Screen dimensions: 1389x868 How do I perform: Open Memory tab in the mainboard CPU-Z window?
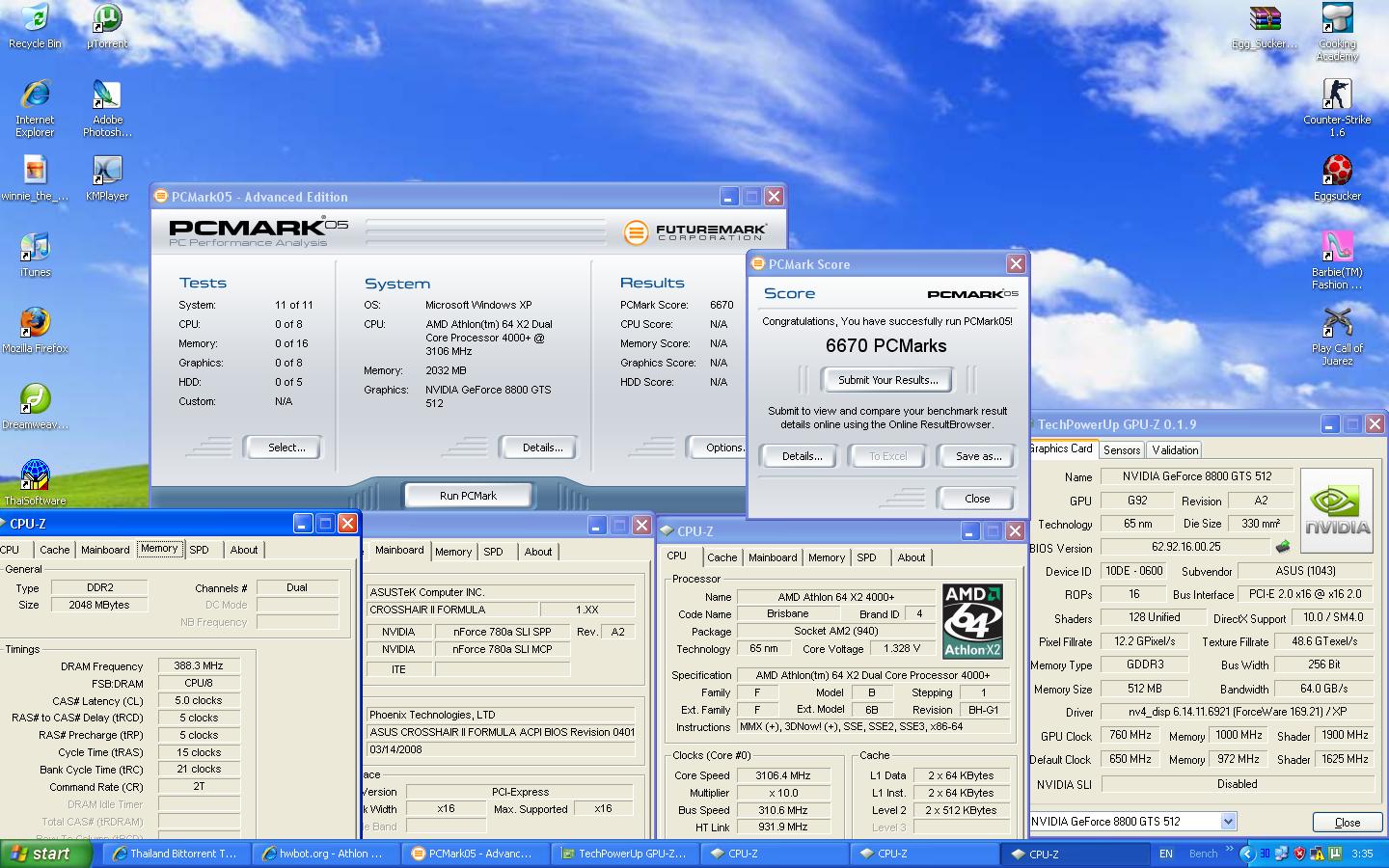453,552
